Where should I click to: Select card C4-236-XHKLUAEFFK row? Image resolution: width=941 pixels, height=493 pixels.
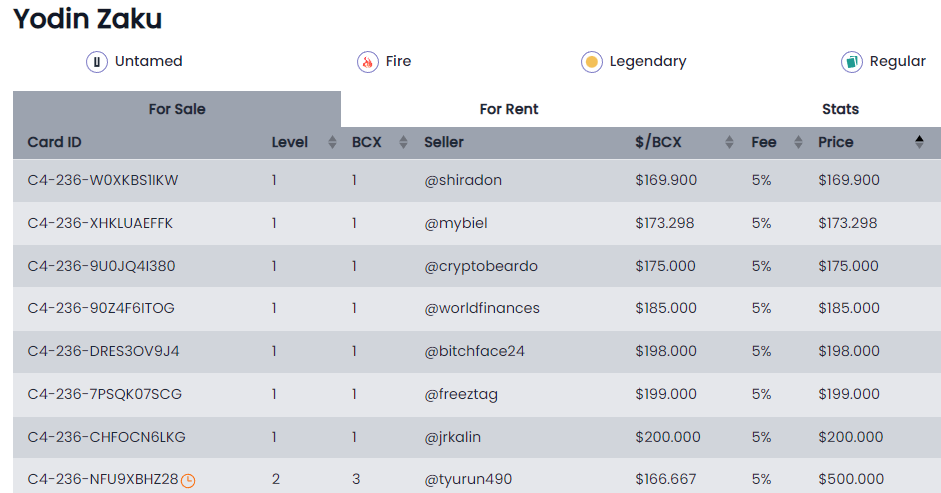[477, 223]
